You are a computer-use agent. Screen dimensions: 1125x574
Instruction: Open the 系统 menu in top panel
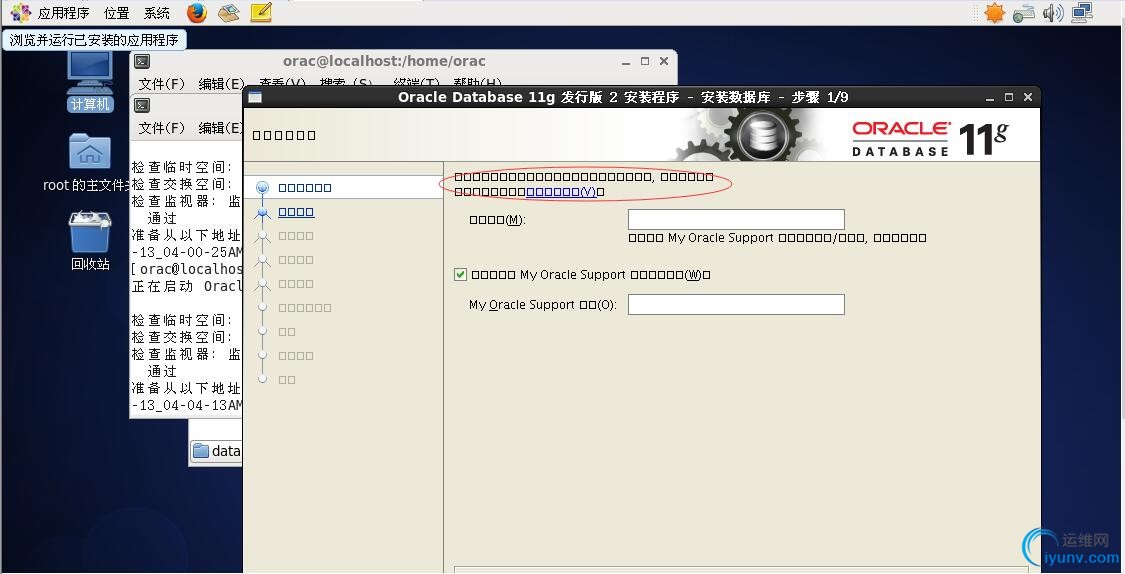click(x=156, y=13)
